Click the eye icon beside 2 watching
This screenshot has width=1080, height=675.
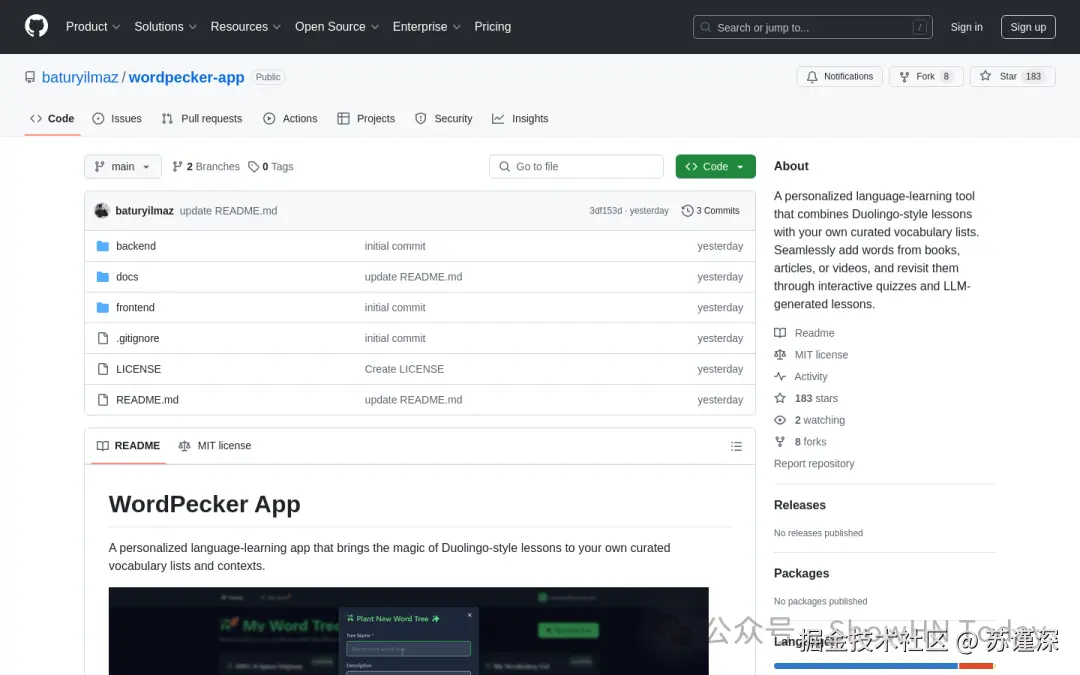tap(780, 420)
